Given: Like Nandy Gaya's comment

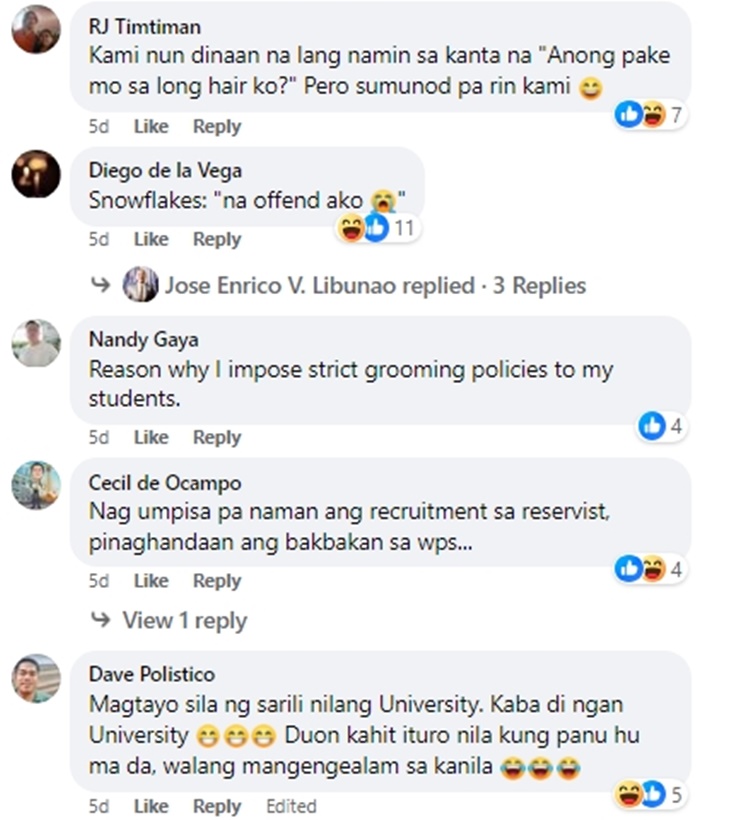Looking at the screenshot, I should [x=151, y=438].
